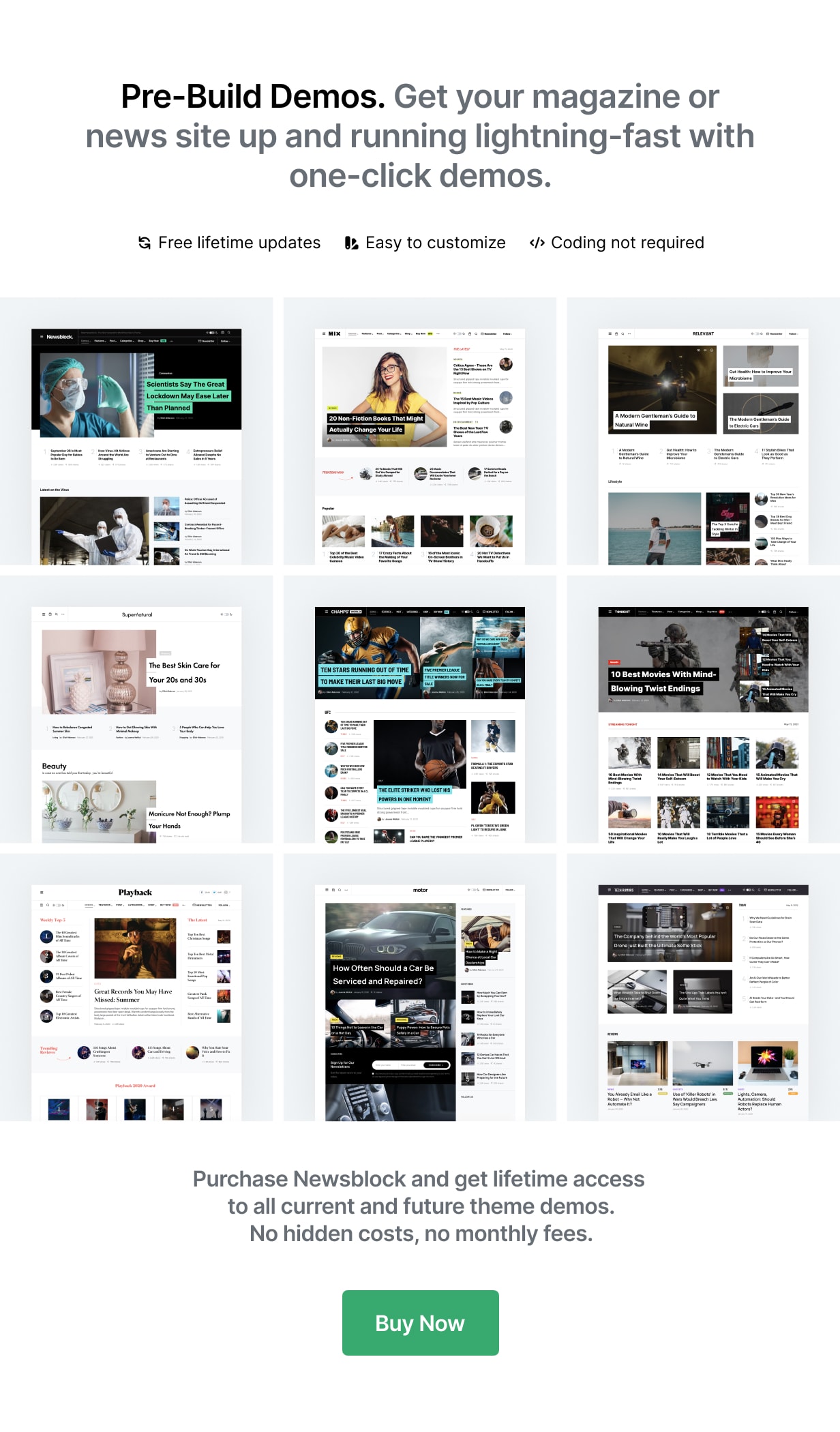Click 'Great Records You May Have Missed' headline

tap(133, 996)
